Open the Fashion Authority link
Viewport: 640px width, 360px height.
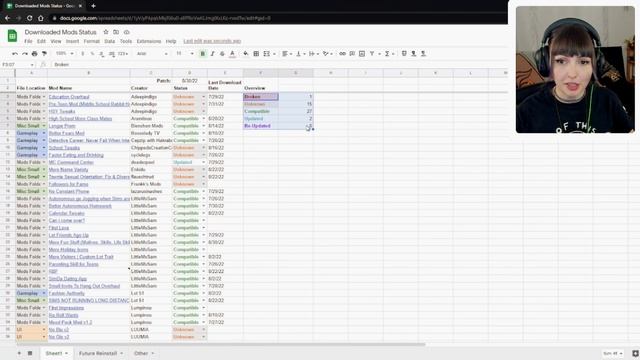click(67, 293)
